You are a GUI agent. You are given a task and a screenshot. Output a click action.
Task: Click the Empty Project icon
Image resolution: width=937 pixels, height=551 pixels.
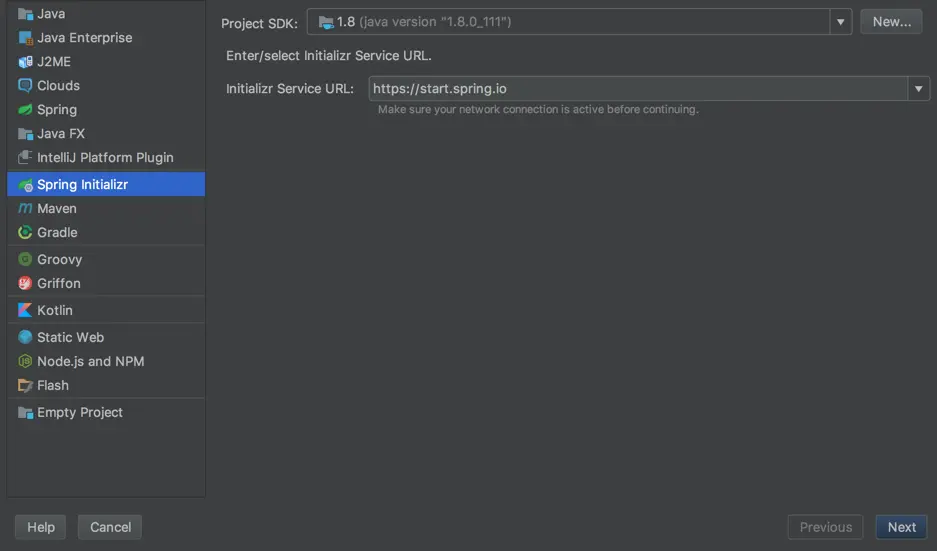(25, 412)
